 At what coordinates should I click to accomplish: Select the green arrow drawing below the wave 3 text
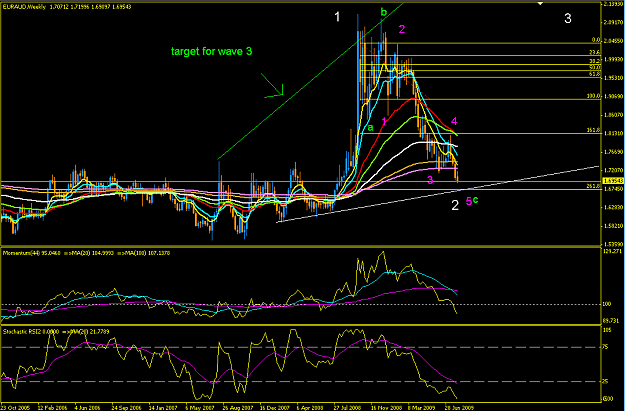click(x=273, y=85)
